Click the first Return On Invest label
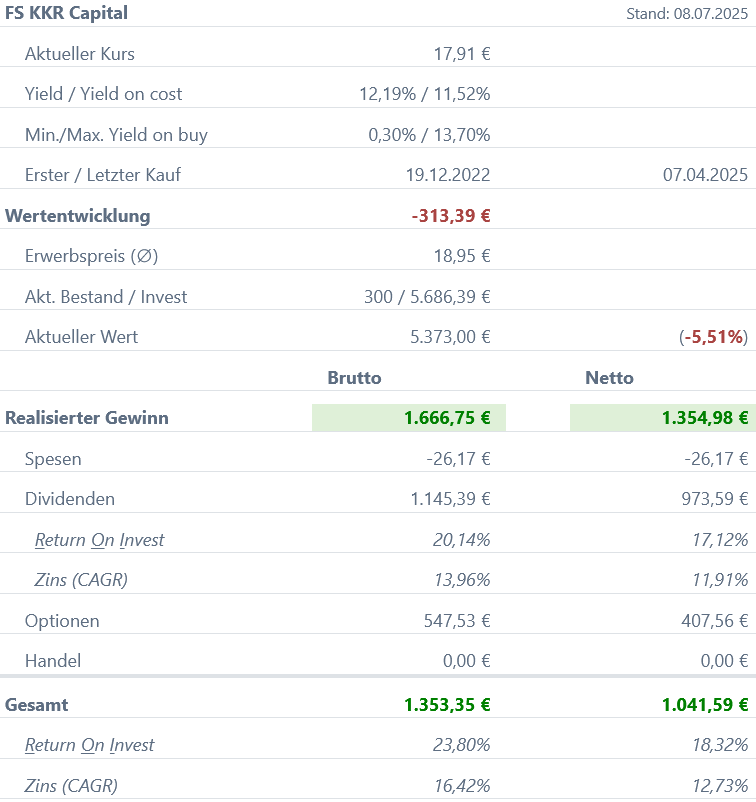This screenshot has height=802, width=756. coord(99,540)
